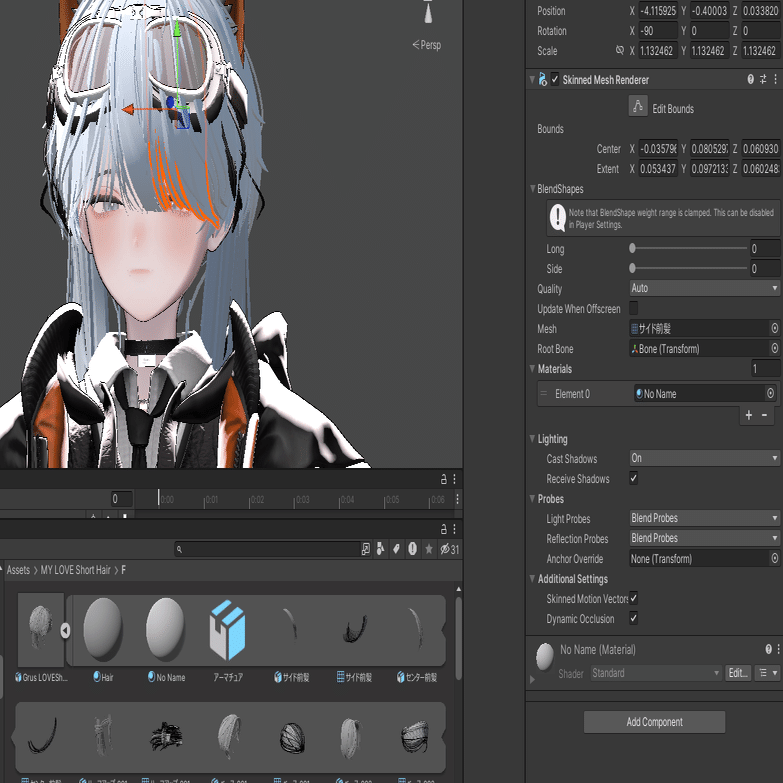Click the Long blendshape value field
Screen dimensions: 783x783
765,248
